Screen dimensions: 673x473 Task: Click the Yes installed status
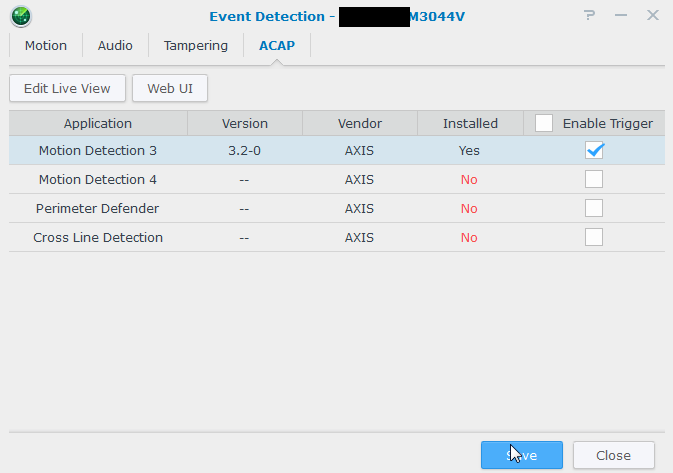[x=469, y=151]
